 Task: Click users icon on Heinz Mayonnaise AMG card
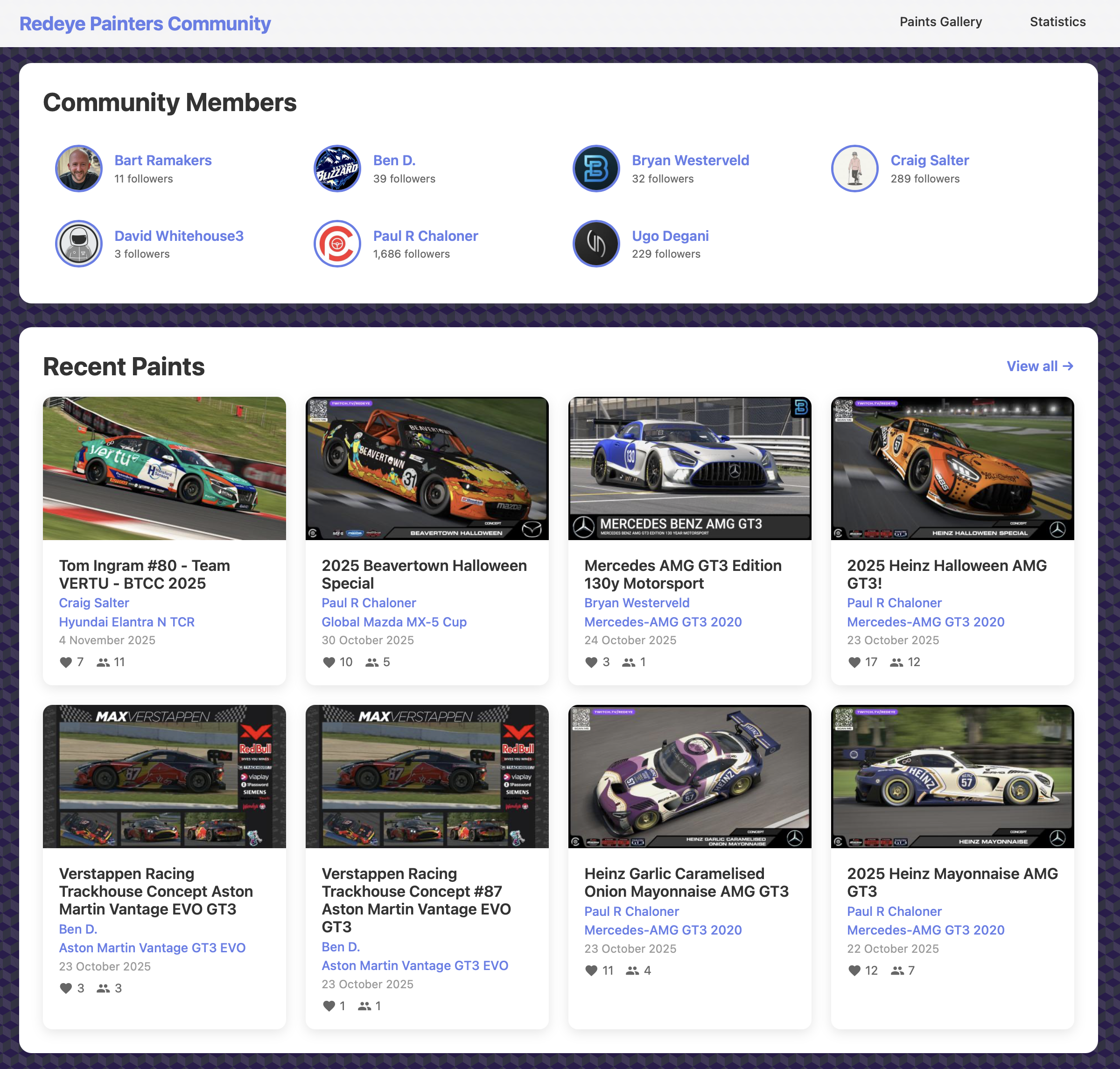[897, 971]
